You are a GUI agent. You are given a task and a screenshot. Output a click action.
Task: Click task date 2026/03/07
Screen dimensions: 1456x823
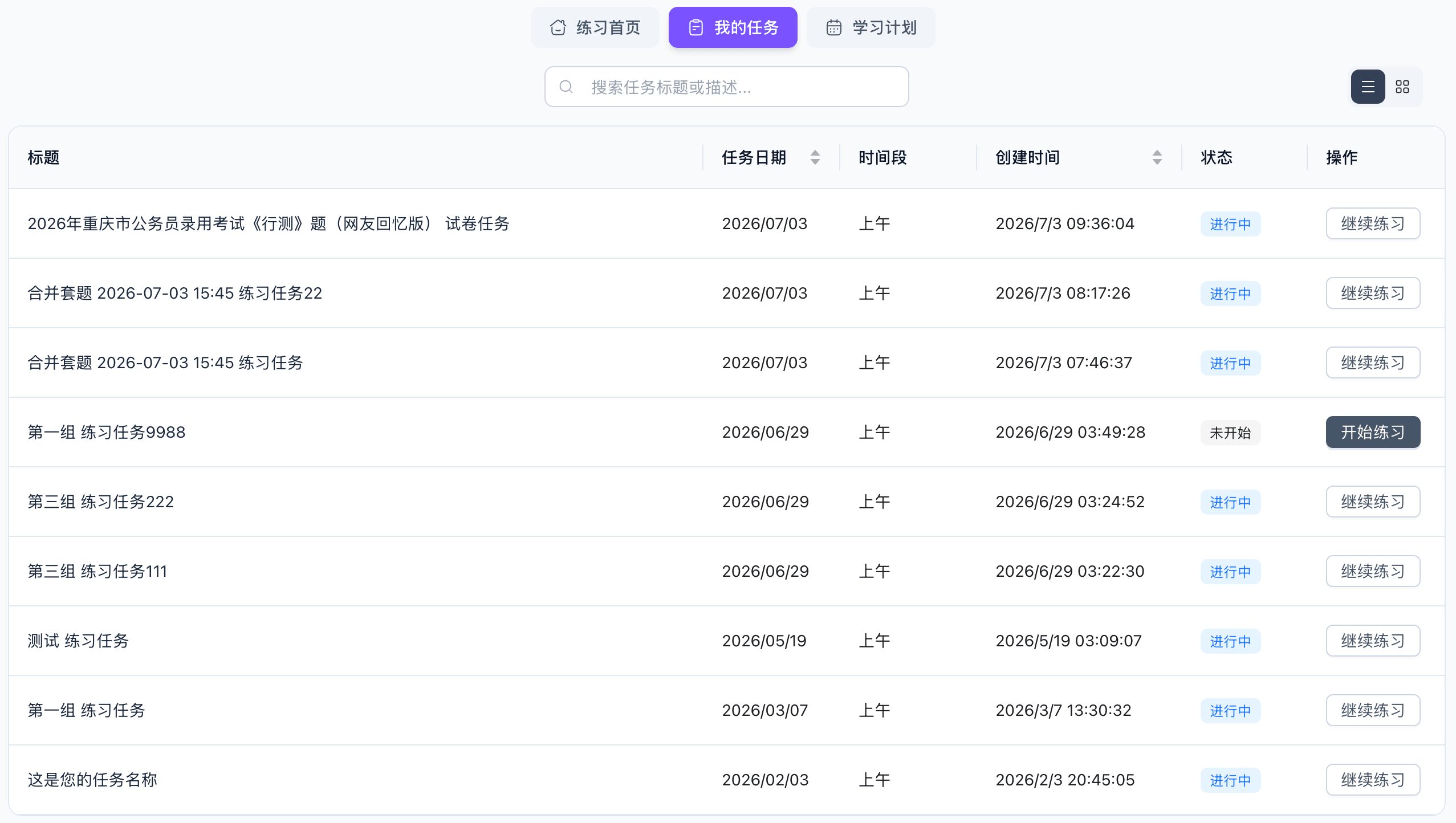coord(765,710)
